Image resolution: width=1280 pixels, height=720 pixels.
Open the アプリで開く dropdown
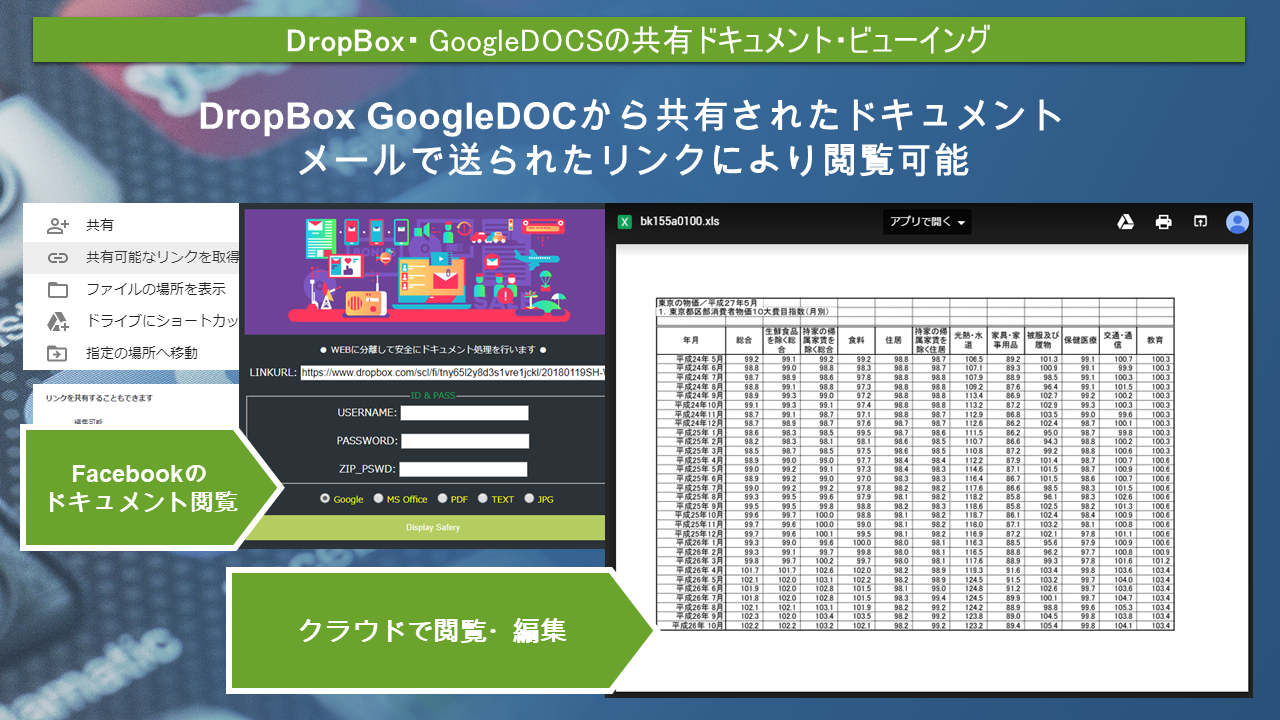927,222
